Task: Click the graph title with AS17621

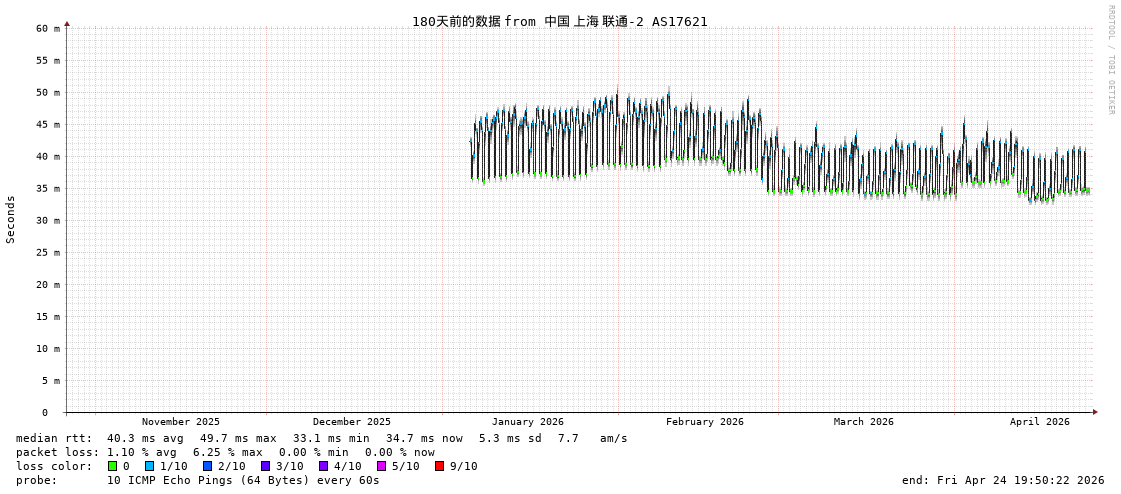Action: 559,21
